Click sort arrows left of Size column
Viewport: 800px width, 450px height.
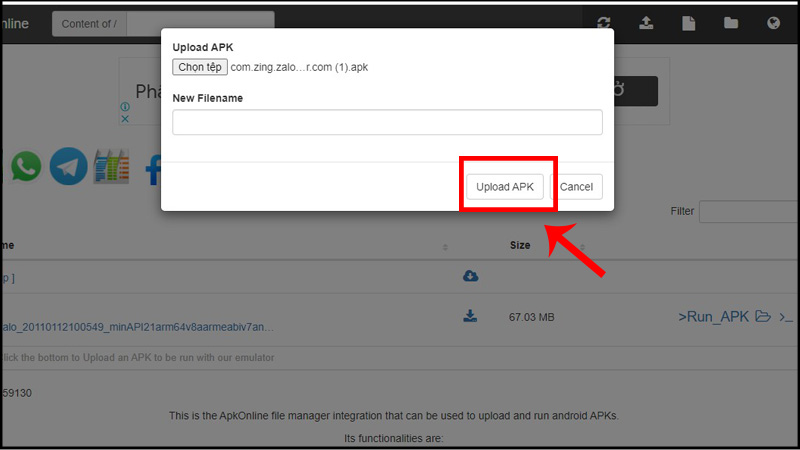(x=445, y=246)
